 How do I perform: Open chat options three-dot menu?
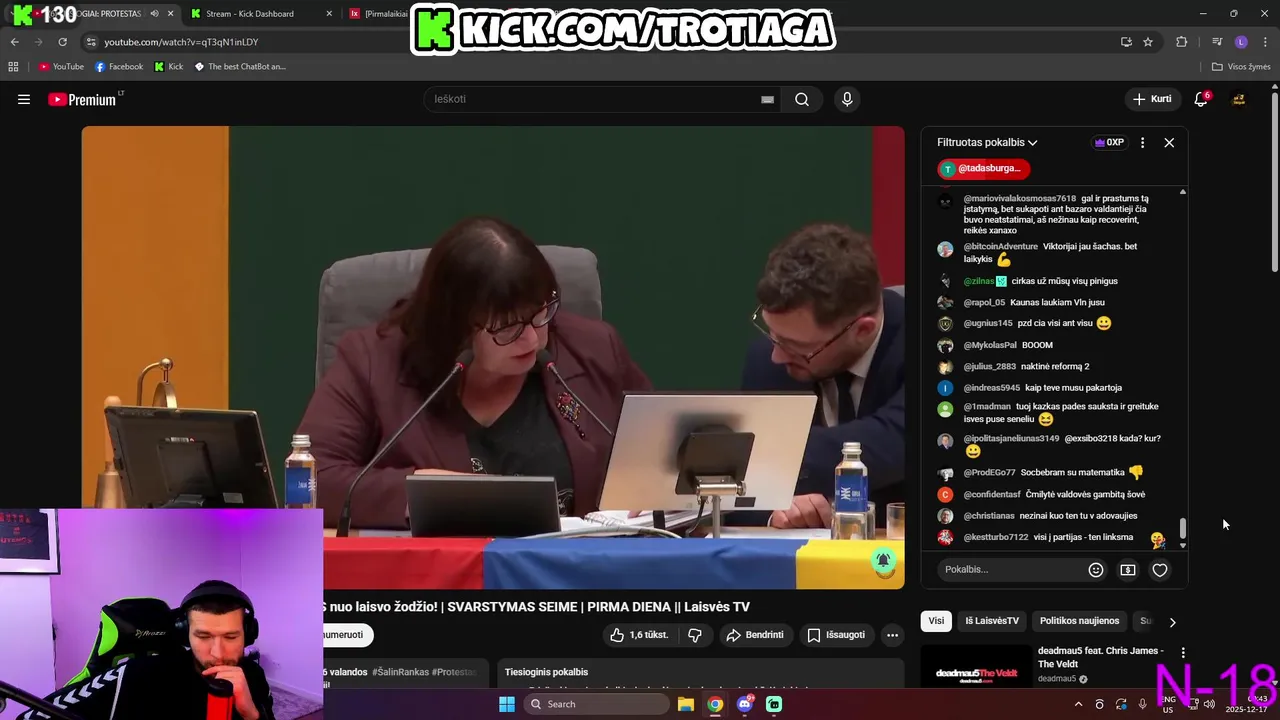1142,142
